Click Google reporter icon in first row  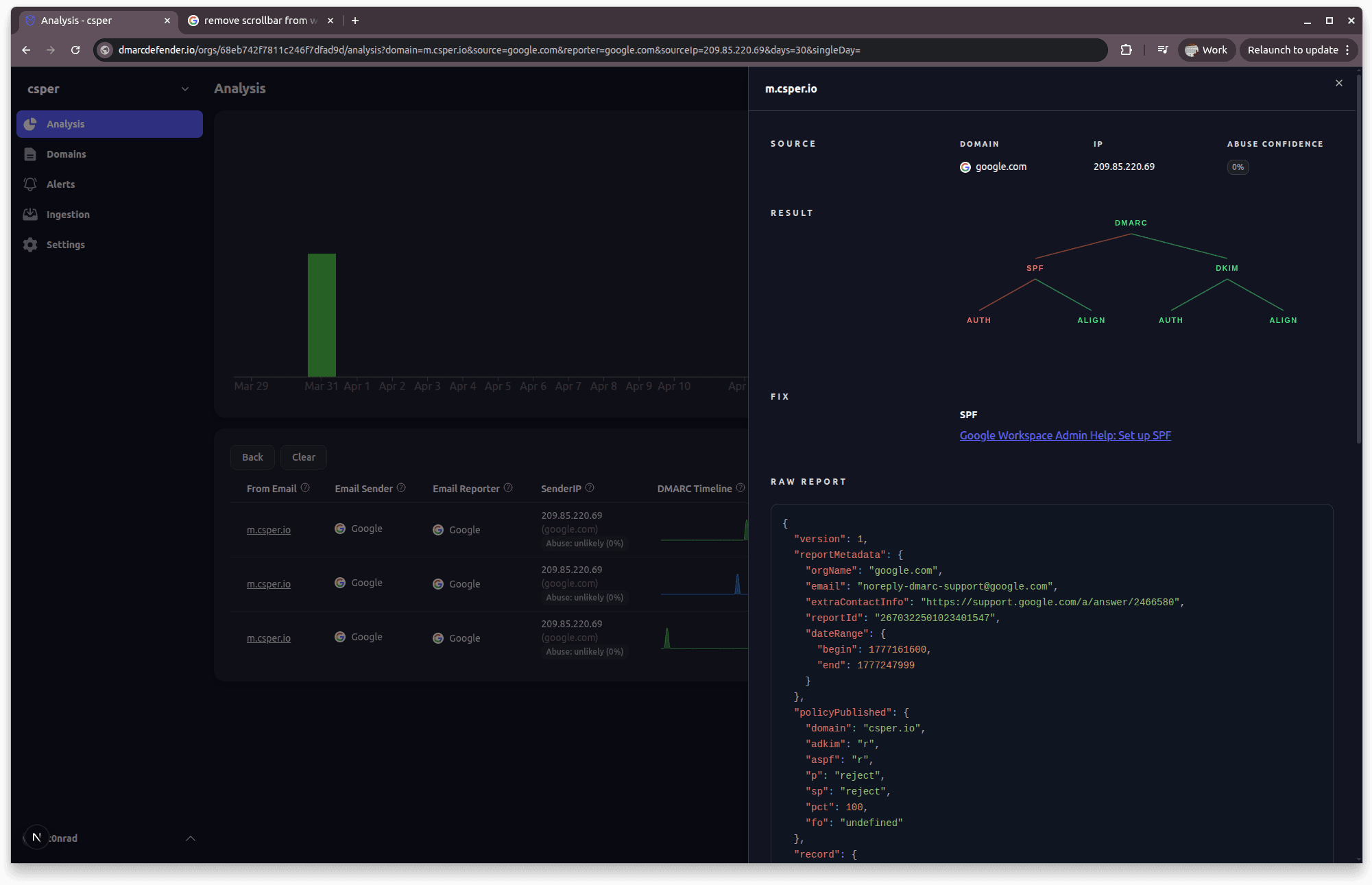coord(438,530)
